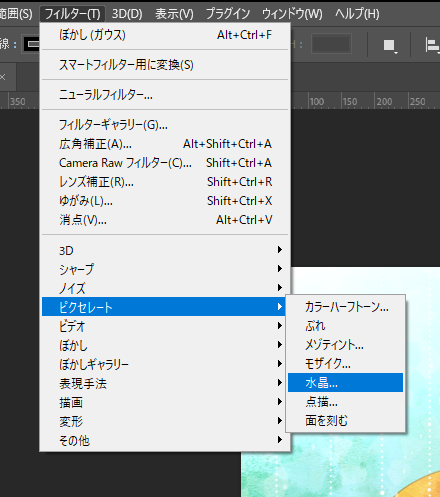Expand the ビデオ submenu
440x497 pixels.
pyautogui.click(x=165, y=326)
